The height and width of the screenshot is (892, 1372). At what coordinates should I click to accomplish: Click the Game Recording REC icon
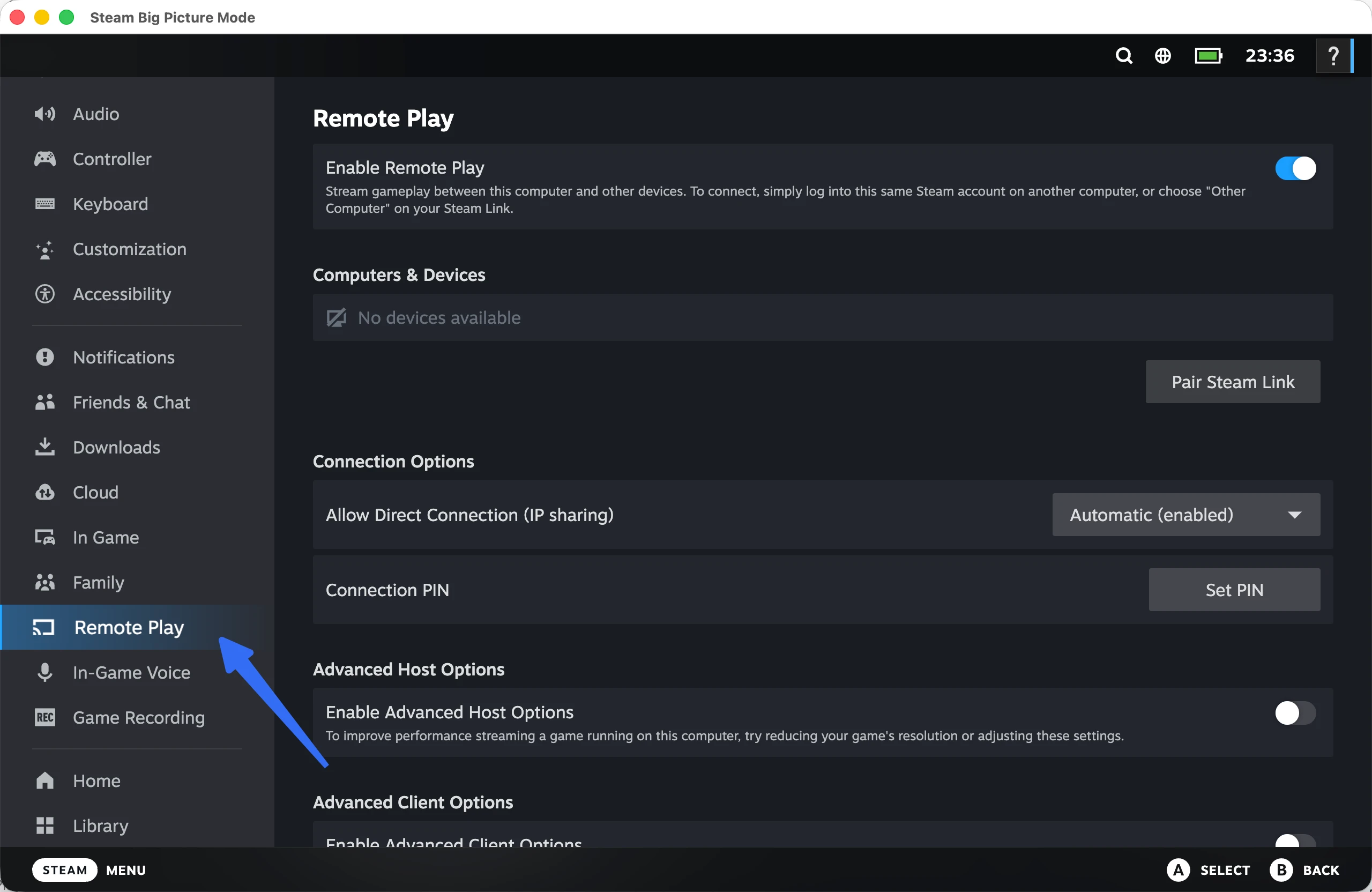click(45, 717)
